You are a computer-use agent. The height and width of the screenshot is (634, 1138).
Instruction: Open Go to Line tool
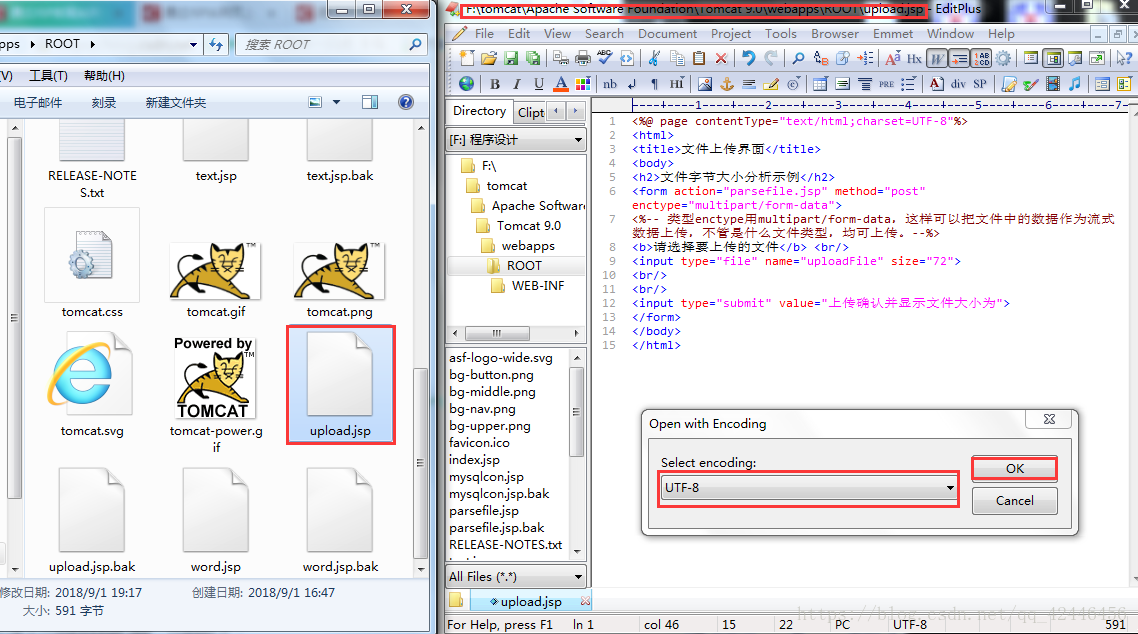pyautogui.click(x=865, y=58)
